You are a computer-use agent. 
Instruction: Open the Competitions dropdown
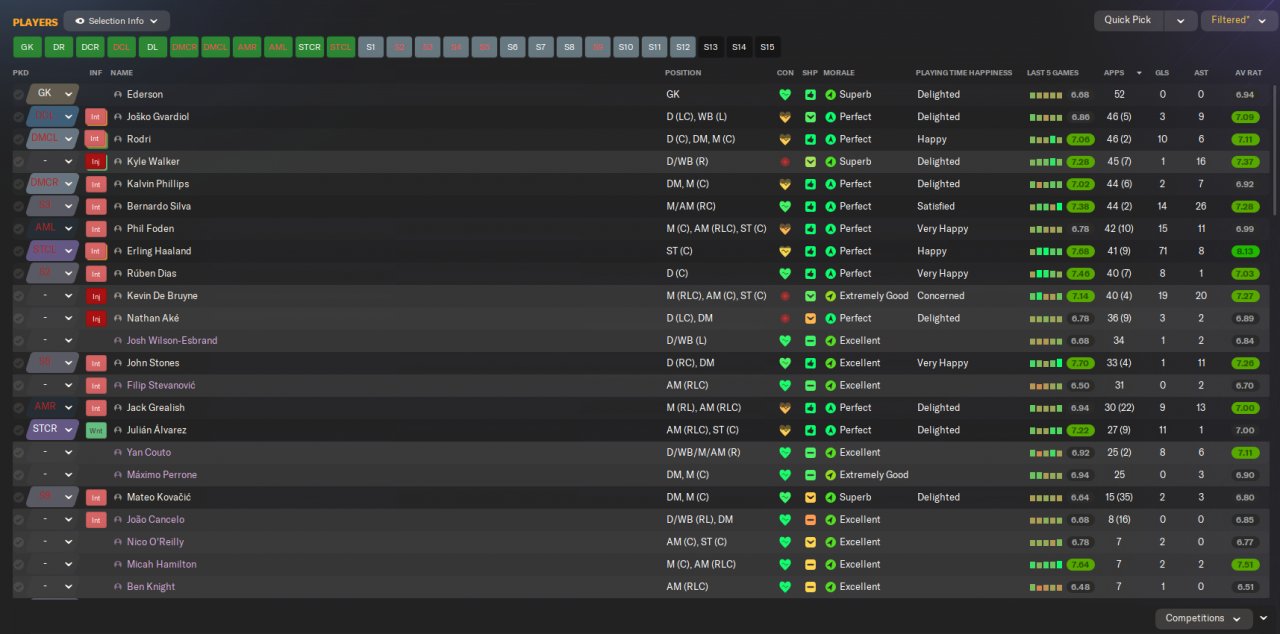pyautogui.click(x=1203, y=619)
